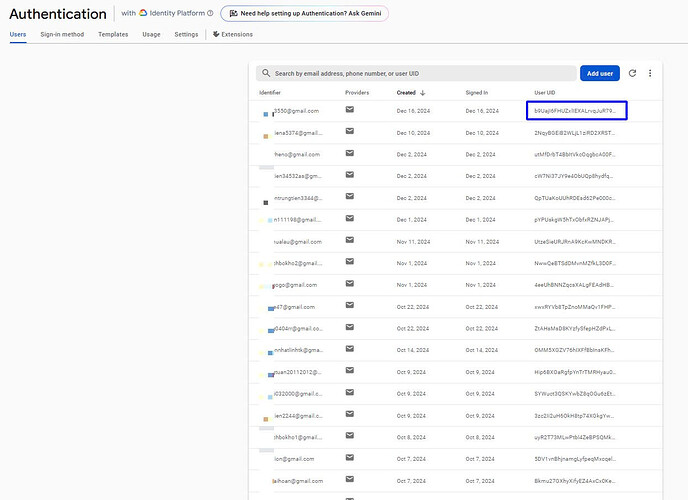688x500 pixels.
Task: Open the Templates tab
Action: [113, 34]
